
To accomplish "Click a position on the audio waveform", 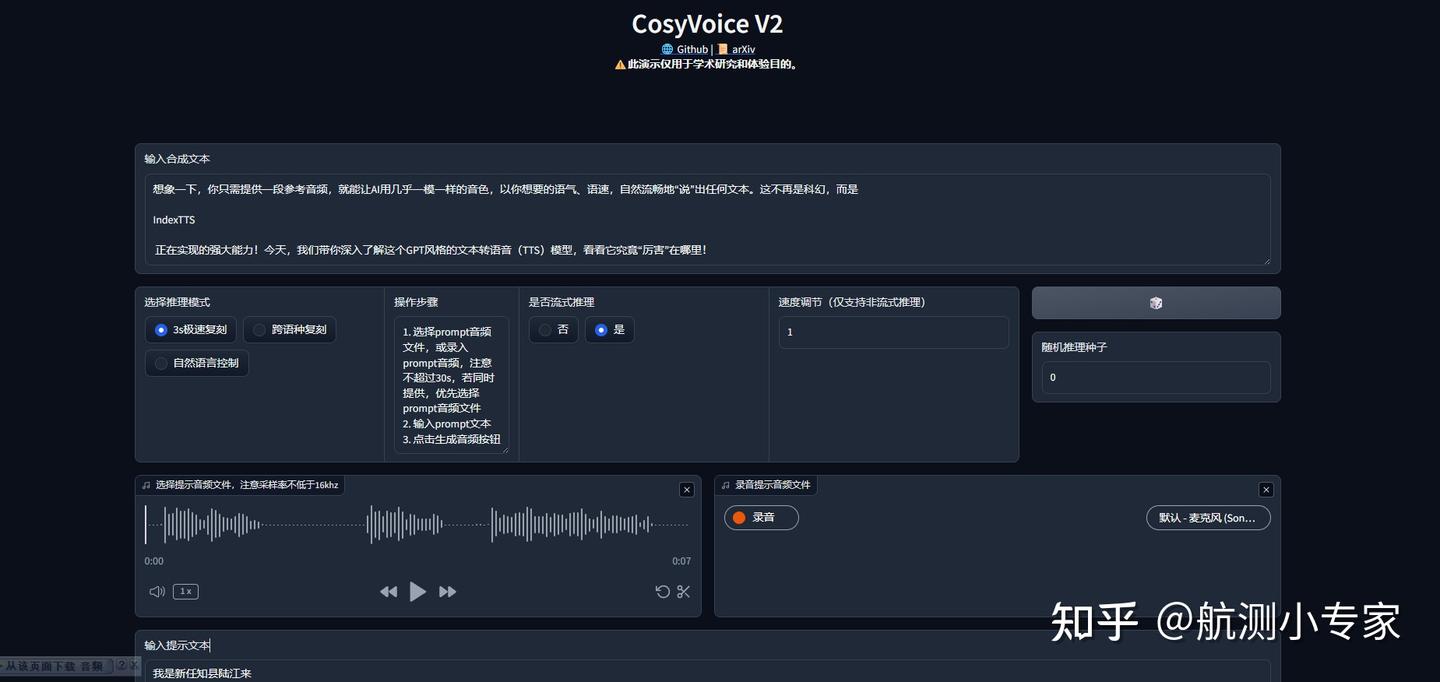I will [x=420, y=522].
